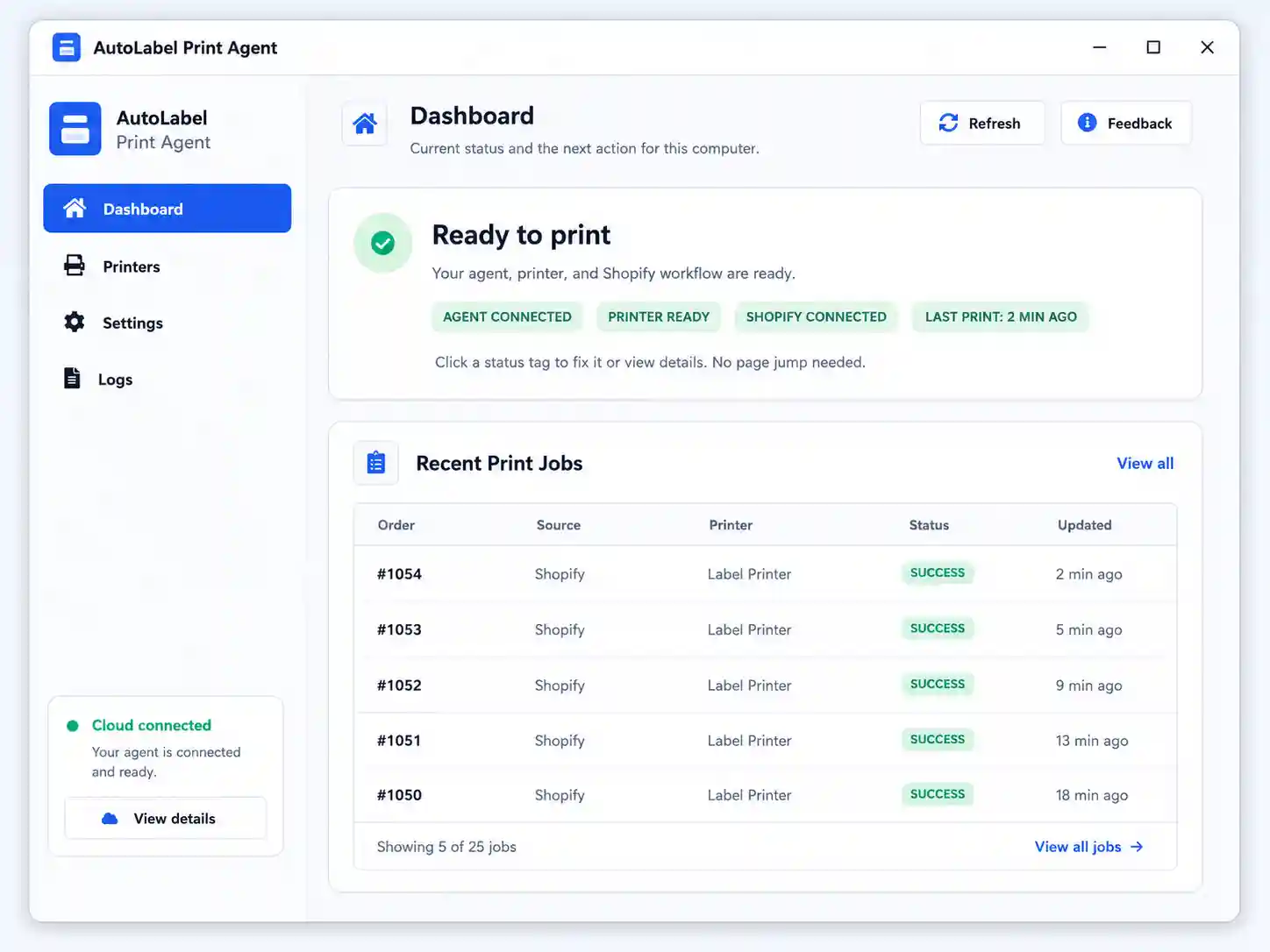Click the Order column header
The width and height of the screenshot is (1270, 952).
point(396,525)
